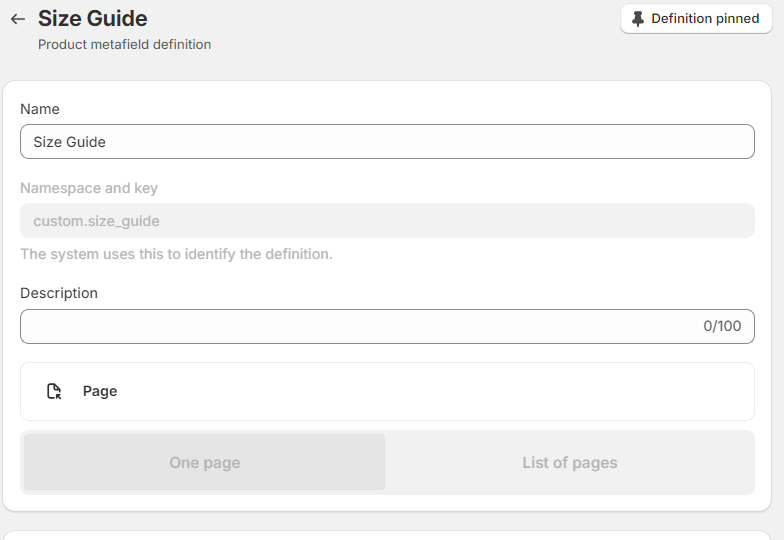Click the Description field label

(59, 293)
